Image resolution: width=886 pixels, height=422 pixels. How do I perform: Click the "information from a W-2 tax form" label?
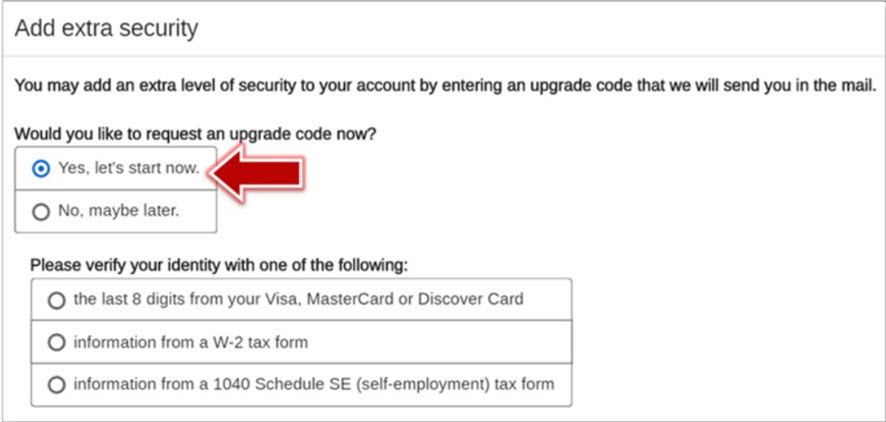click(190, 342)
